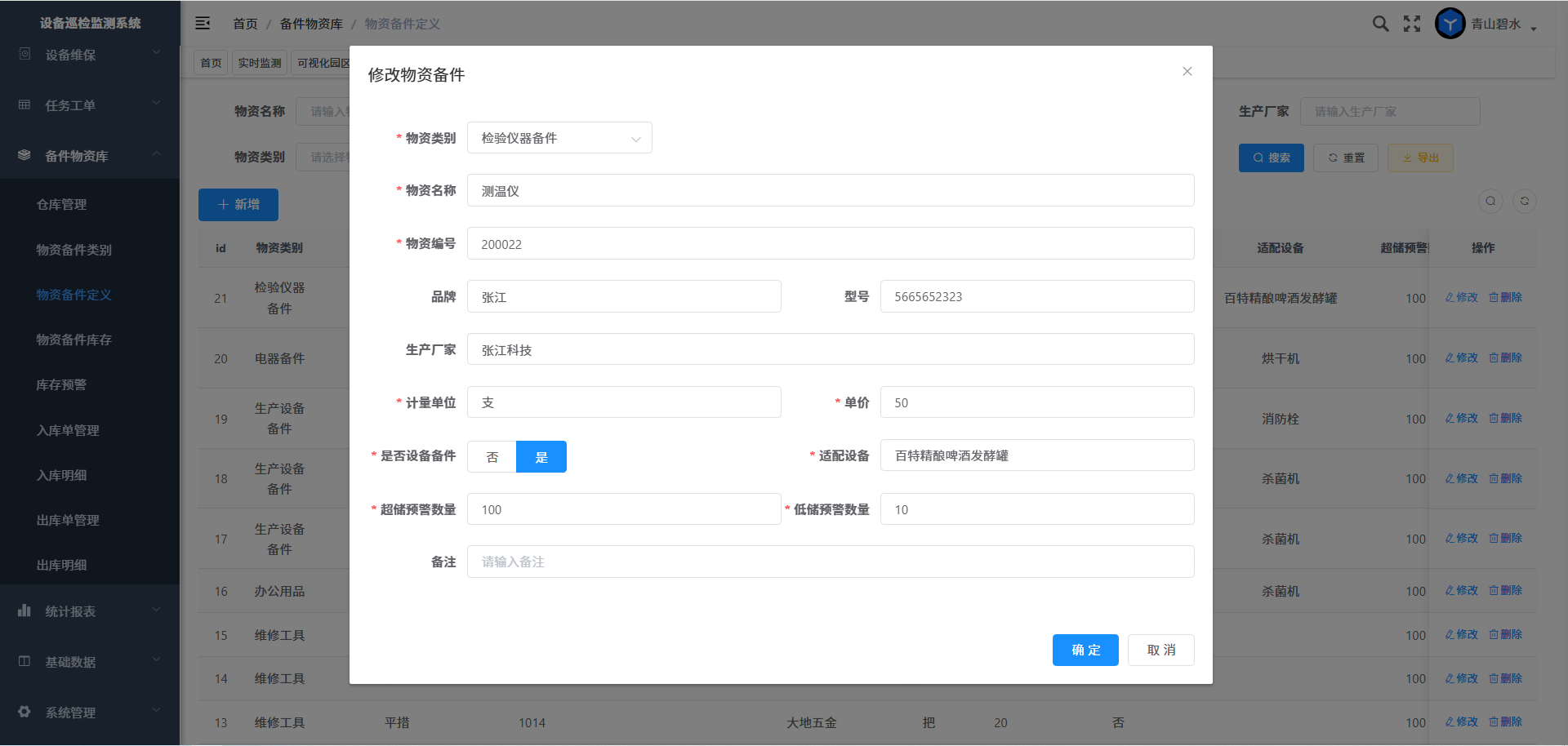Click the 删除 trash icon for row 21
1568x746 pixels.
1494,298
